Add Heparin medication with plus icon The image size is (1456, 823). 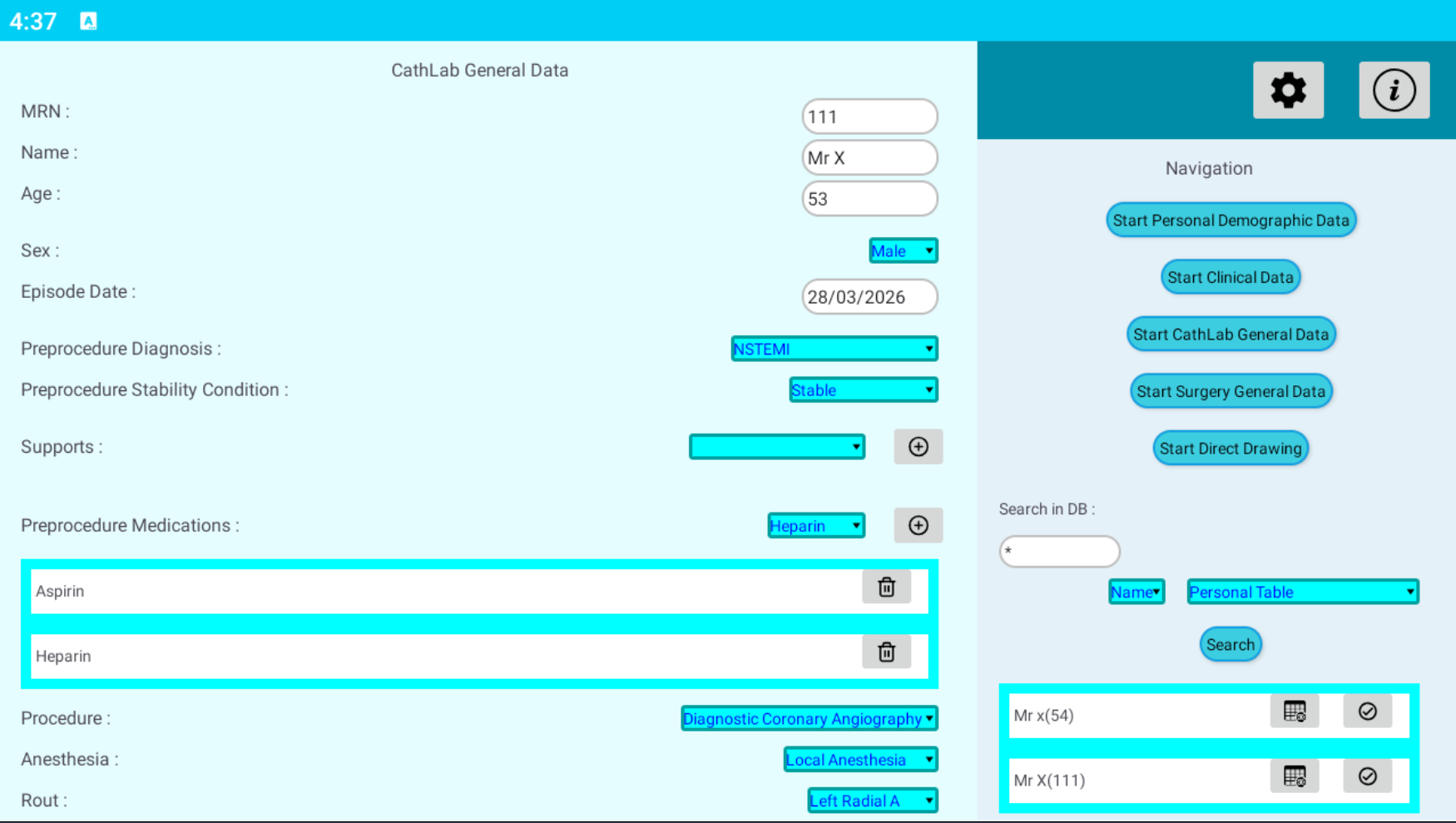[x=918, y=525]
